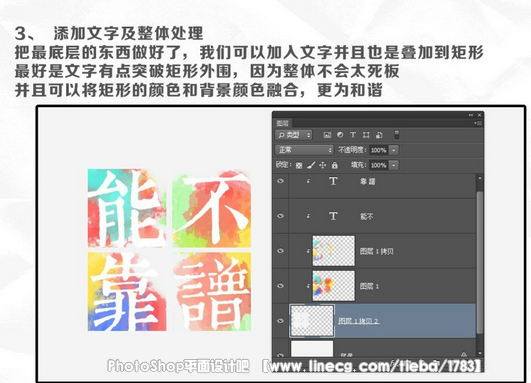This screenshot has height=383, width=531.
Task: Click the opacity 100% value field
Action: [379, 150]
